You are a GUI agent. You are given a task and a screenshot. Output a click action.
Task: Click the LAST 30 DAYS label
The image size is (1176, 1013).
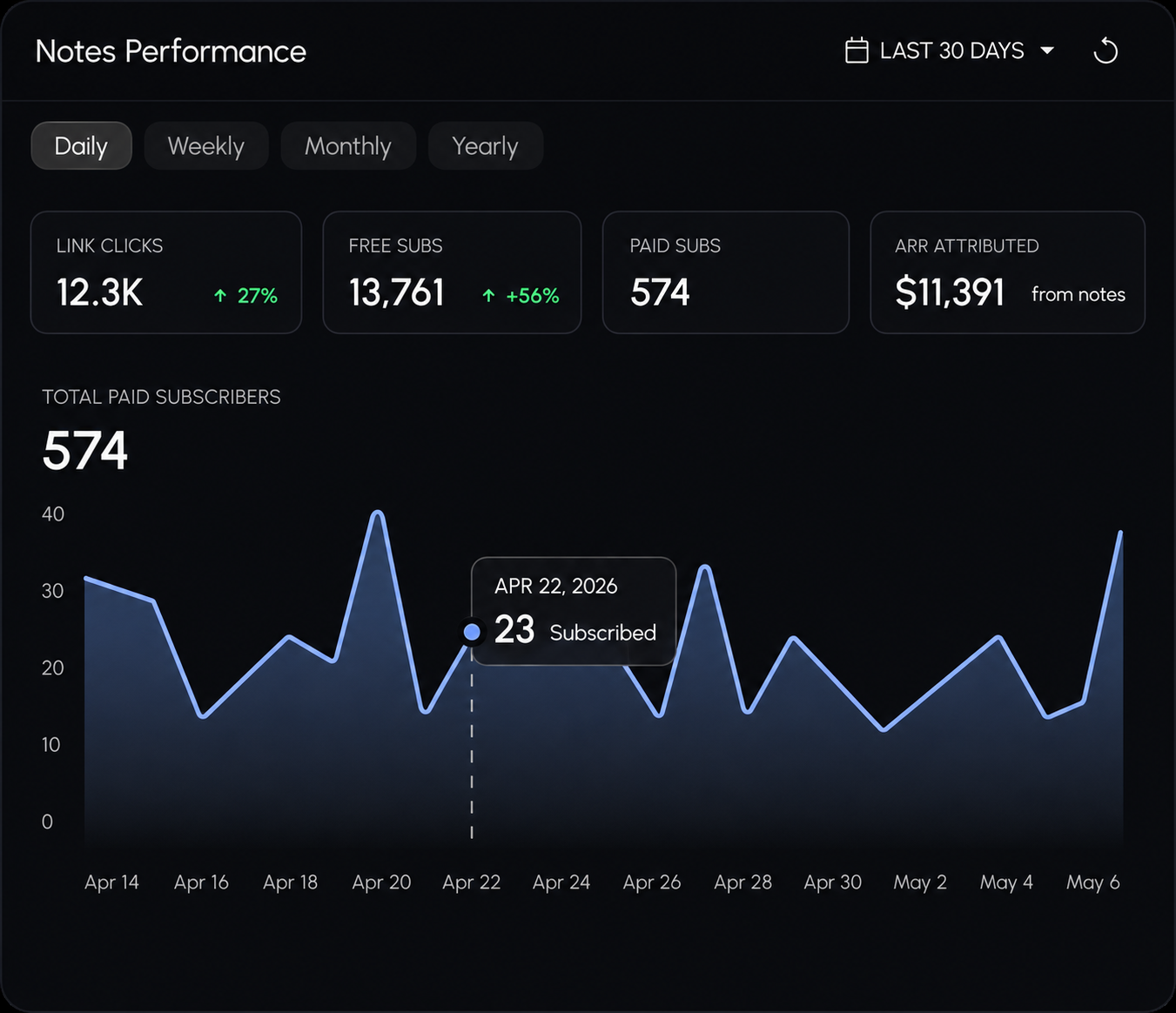(952, 50)
